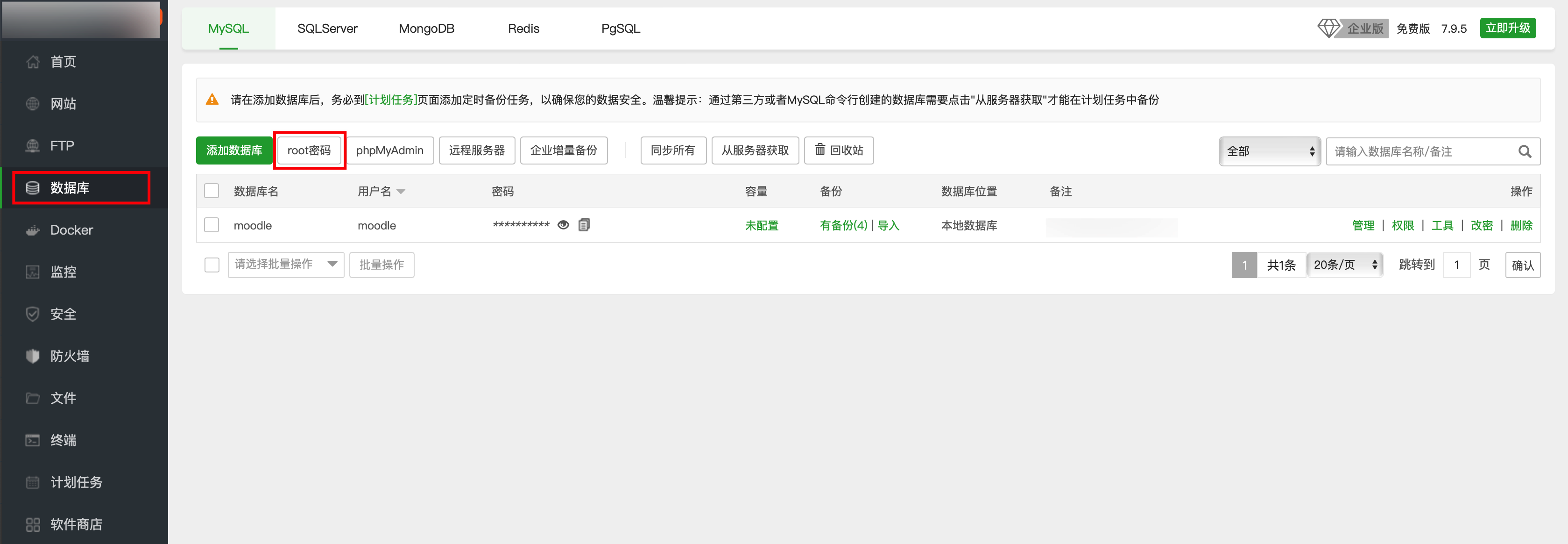Screen dimensions: 1568x544
Task: Copy the moodle password with the clipboard icon
Action: tap(584, 225)
